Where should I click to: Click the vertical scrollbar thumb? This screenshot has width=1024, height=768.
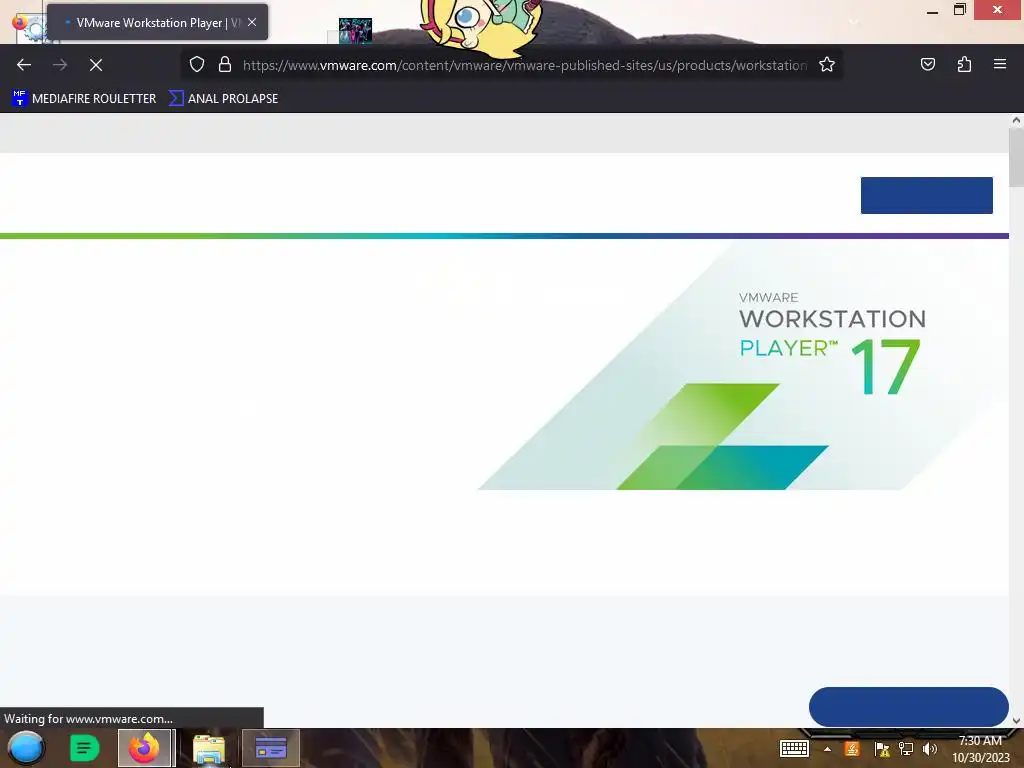tap(1016, 157)
